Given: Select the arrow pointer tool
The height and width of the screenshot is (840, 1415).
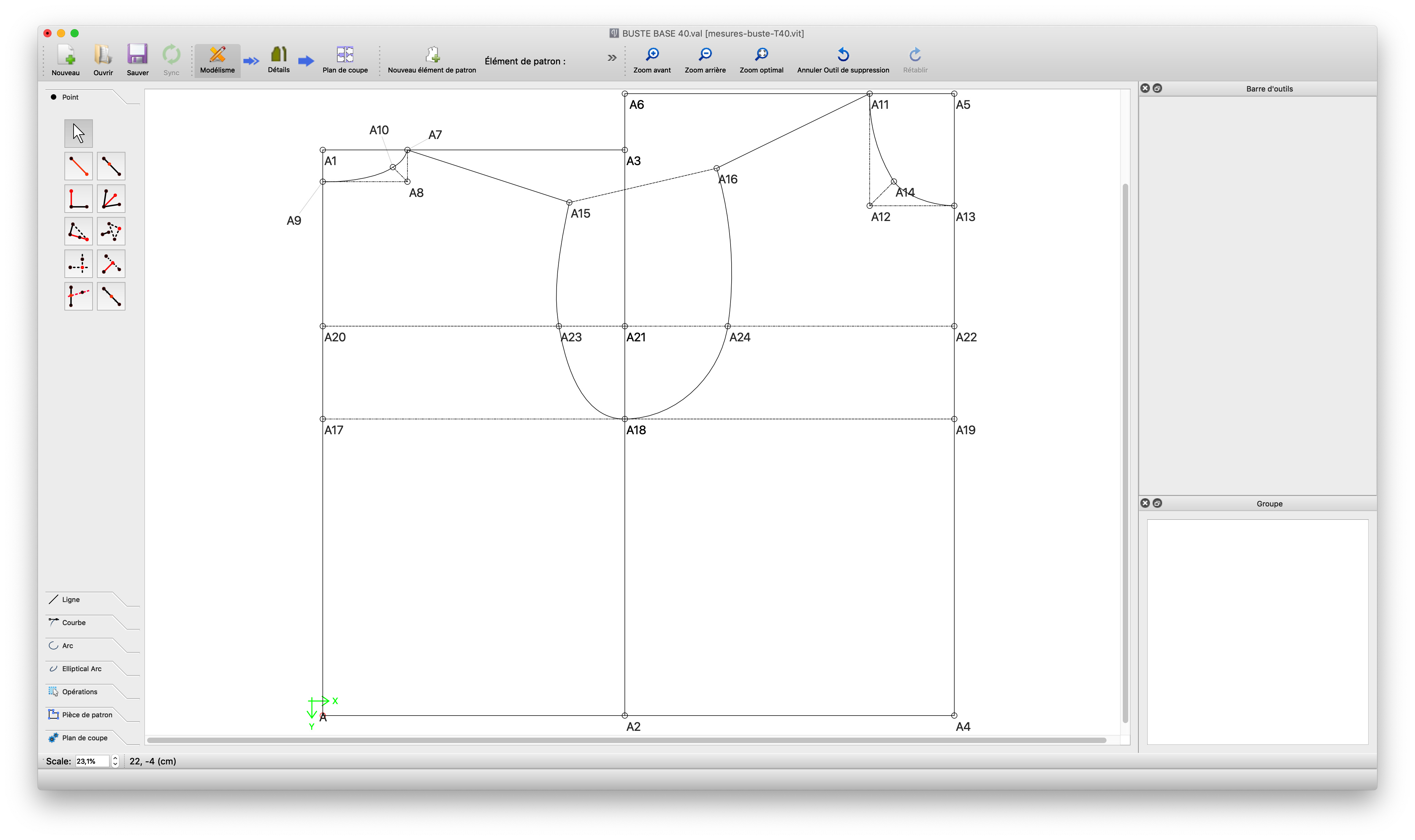Looking at the screenshot, I should click(x=78, y=134).
